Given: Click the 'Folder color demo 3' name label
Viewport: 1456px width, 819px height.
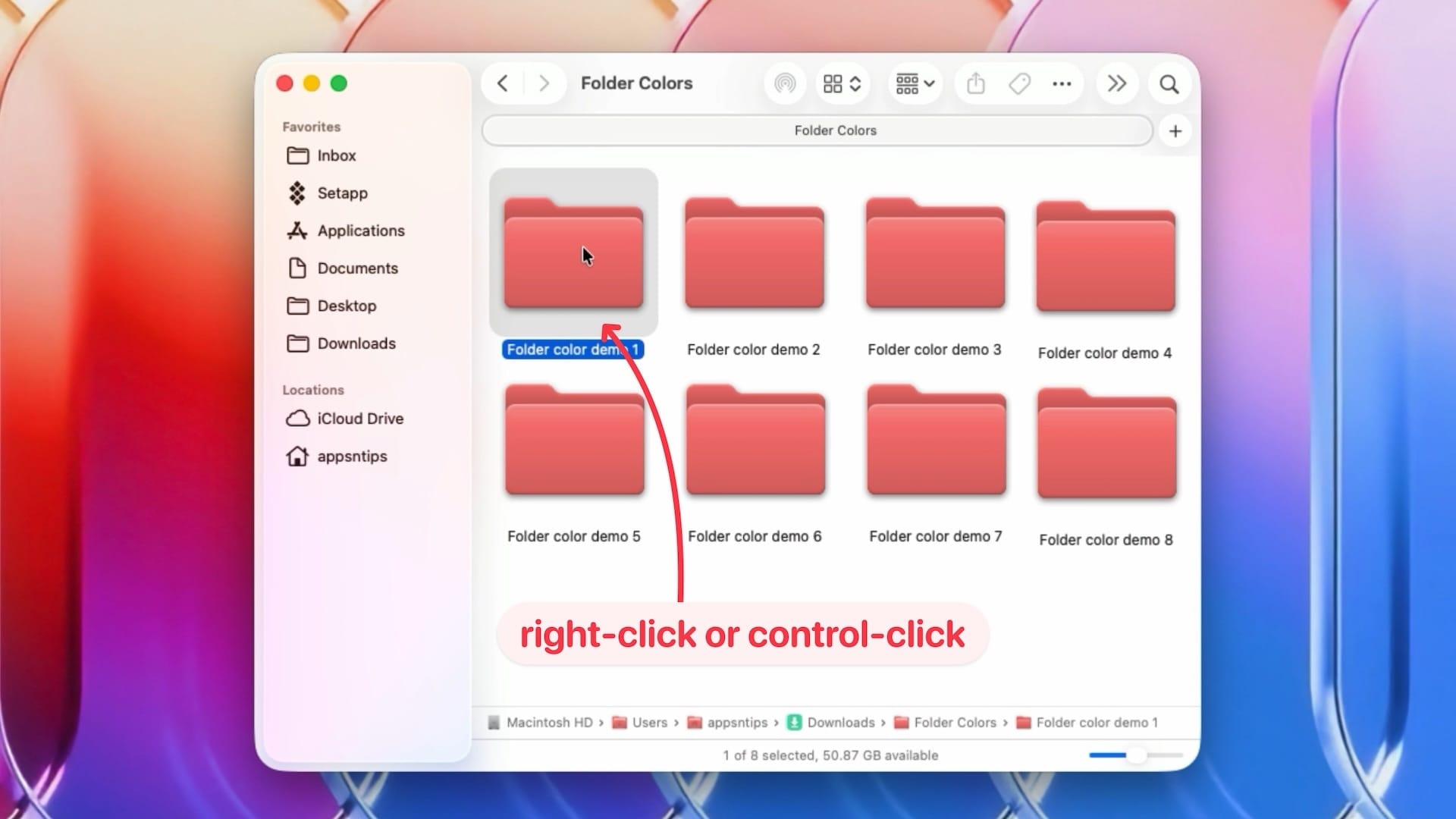Looking at the screenshot, I should coord(934,350).
